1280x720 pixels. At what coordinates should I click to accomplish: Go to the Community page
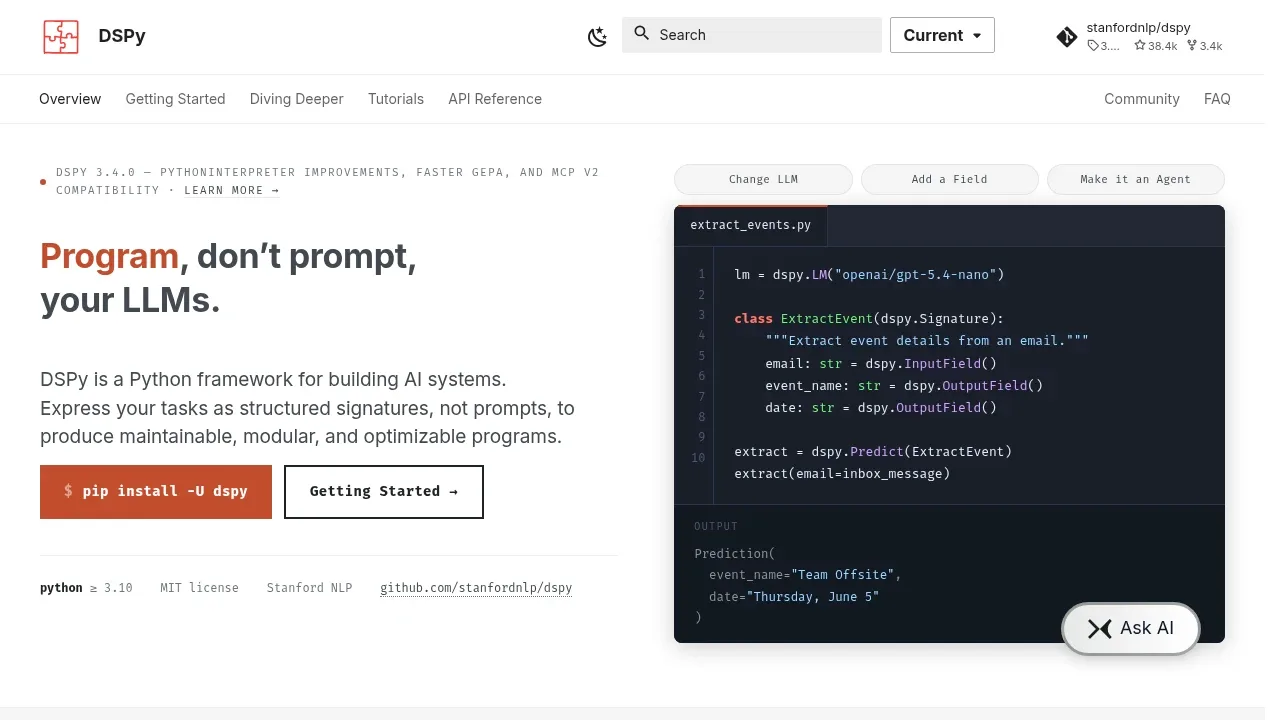[1142, 99]
